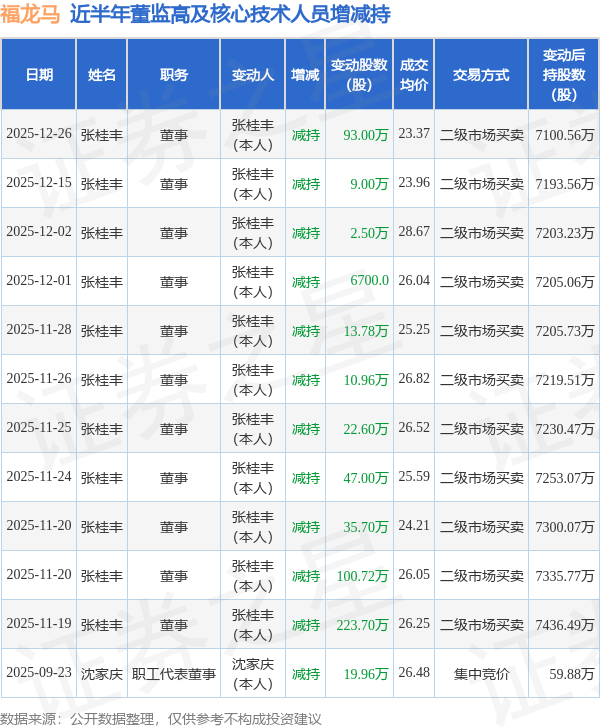Click the 93.00万 share change value
This screenshot has width=600, height=728.
tap(365, 135)
